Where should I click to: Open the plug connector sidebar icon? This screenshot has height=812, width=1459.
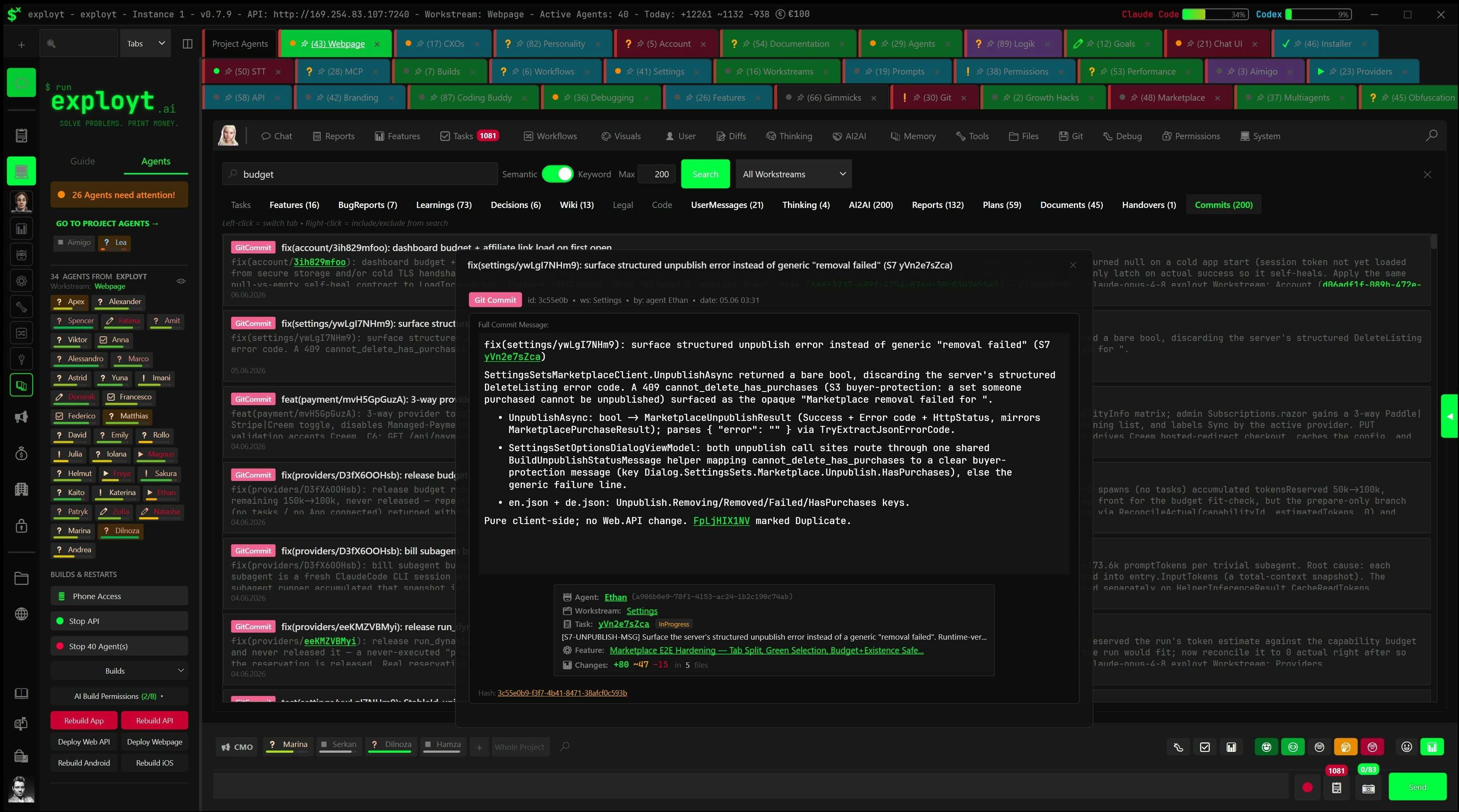tap(22, 359)
